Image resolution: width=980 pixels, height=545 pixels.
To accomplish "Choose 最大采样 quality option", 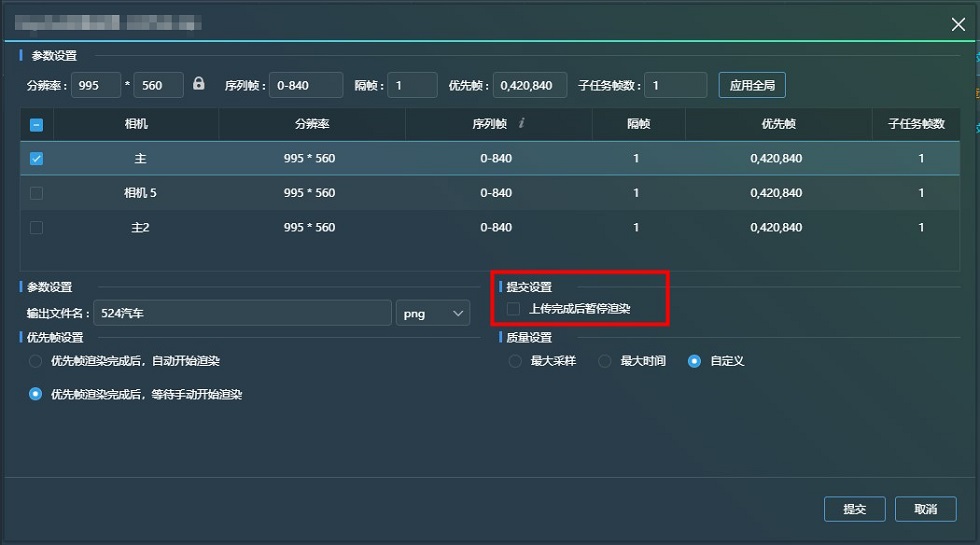I will click(x=515, y=361).
